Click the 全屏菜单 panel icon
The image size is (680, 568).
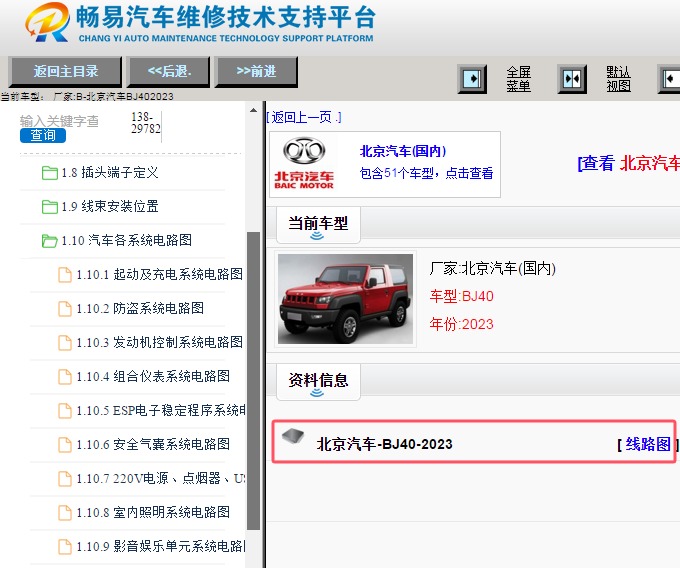click(x=472, y=79)
